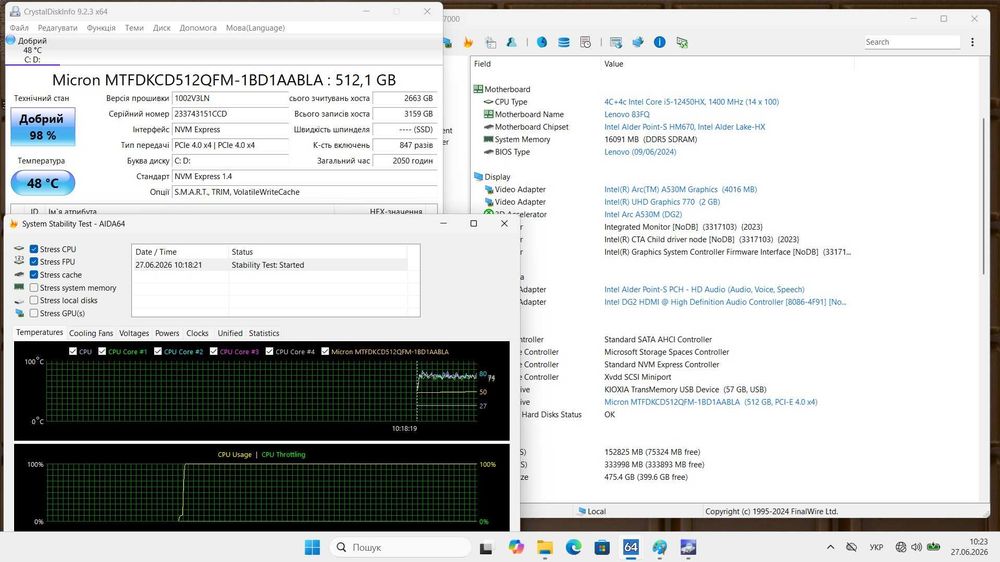
Task: Open the Intel UHD Graphics 770 link
Action: click(x=662, y=202)
